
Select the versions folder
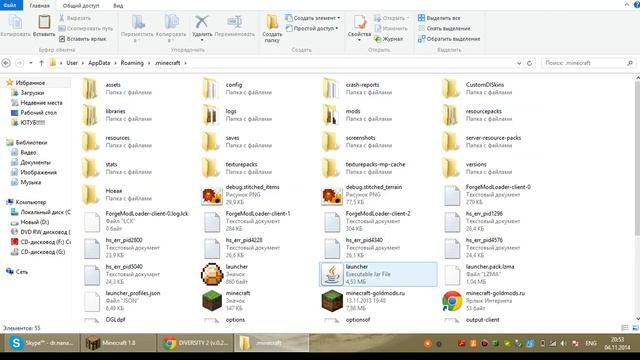(x=478, y=168)
